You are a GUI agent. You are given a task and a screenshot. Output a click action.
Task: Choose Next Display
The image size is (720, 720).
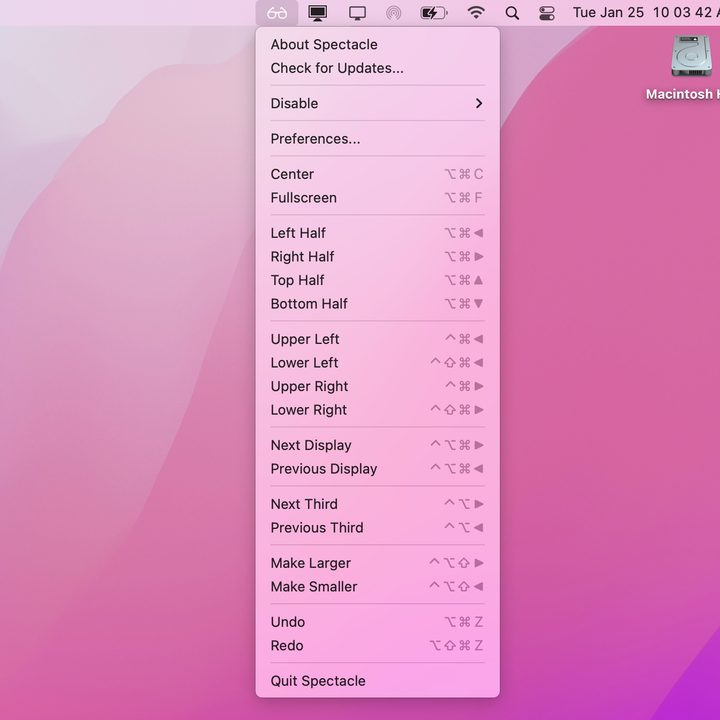click(377, 445)
